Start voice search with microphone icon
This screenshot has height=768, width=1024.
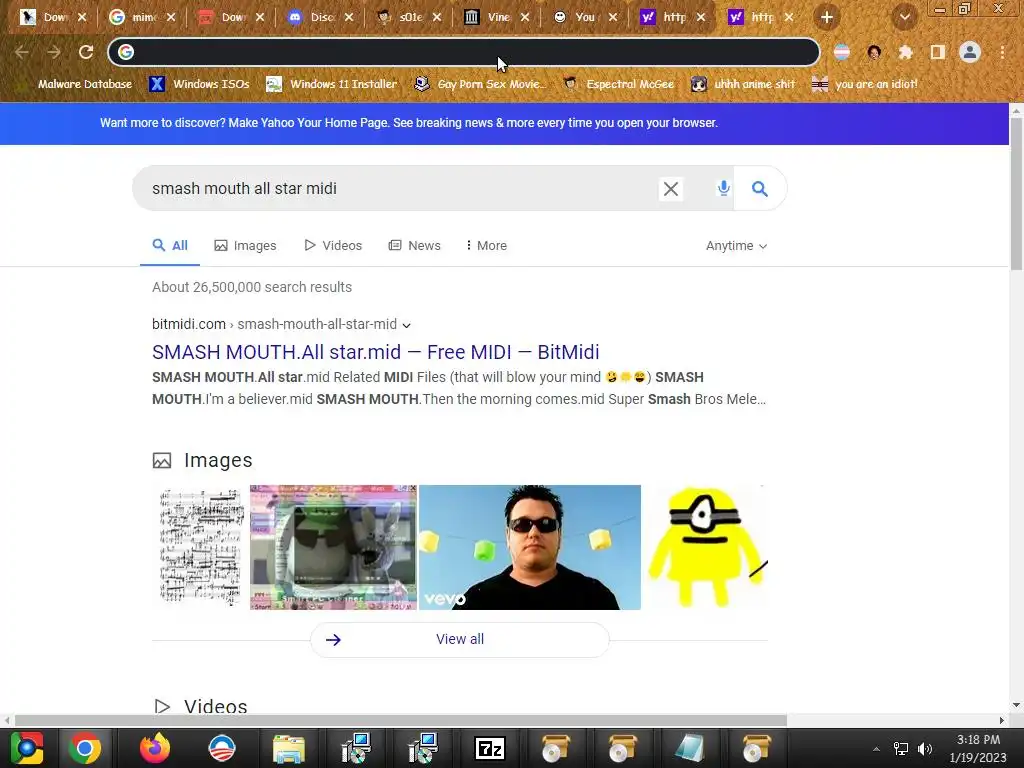tap(723, 189)
